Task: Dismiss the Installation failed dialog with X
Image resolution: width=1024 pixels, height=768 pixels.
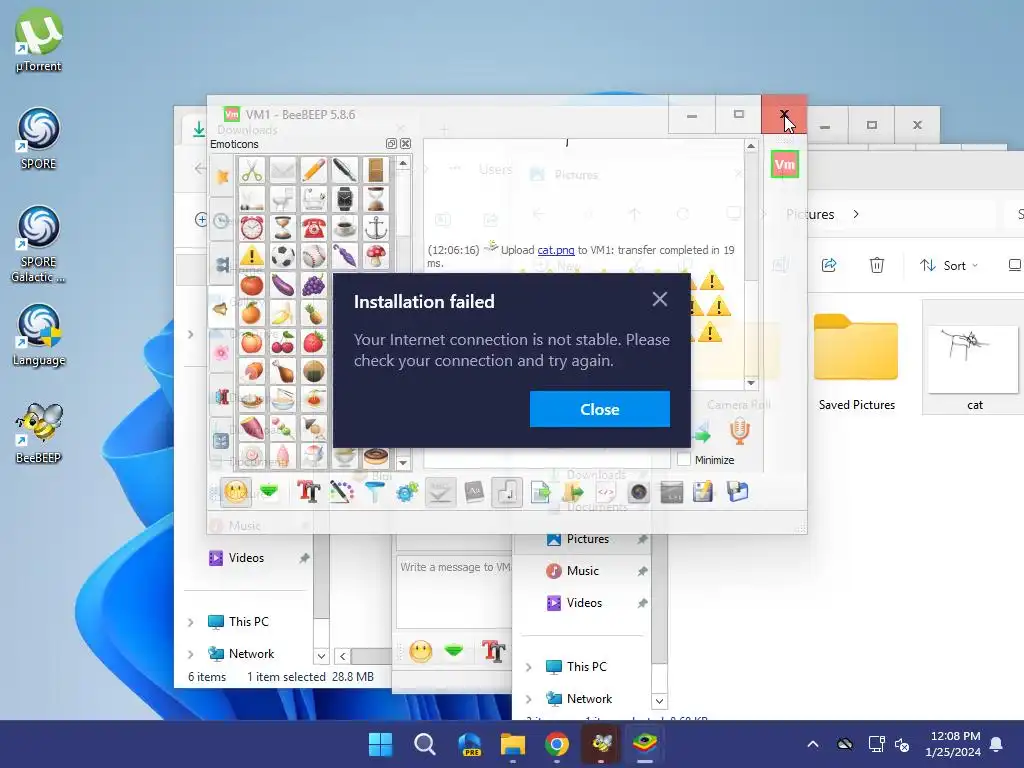Action: (x=660, y=299)
